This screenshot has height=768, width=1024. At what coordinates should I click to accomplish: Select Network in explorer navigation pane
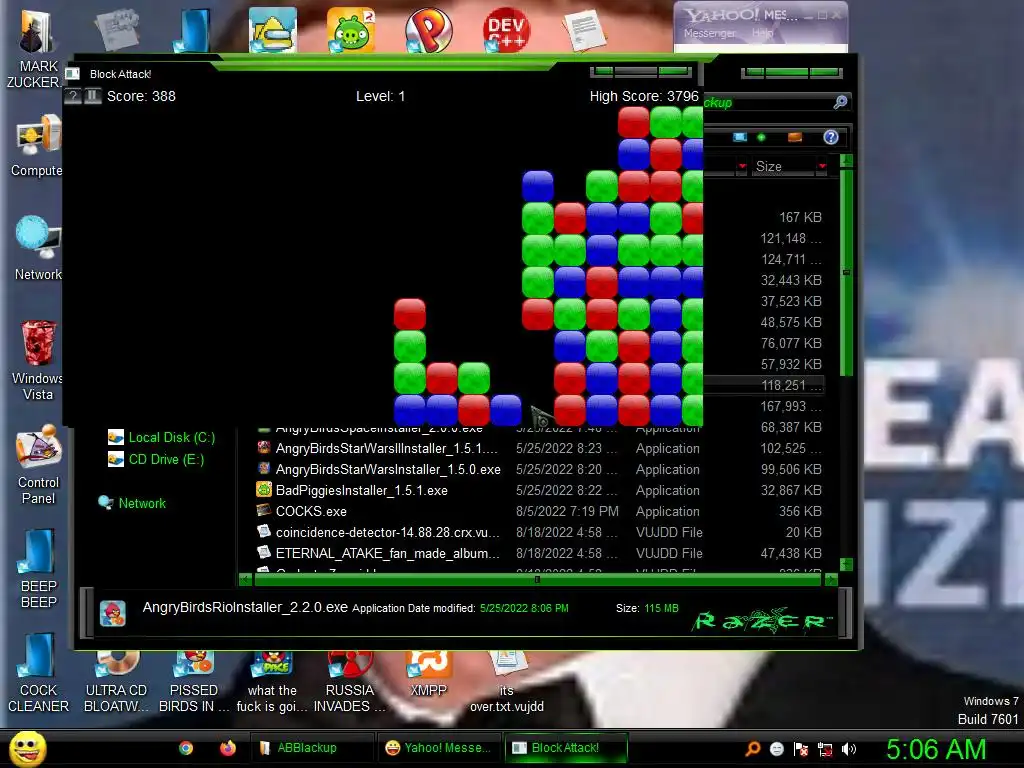[x=133, y=503]
